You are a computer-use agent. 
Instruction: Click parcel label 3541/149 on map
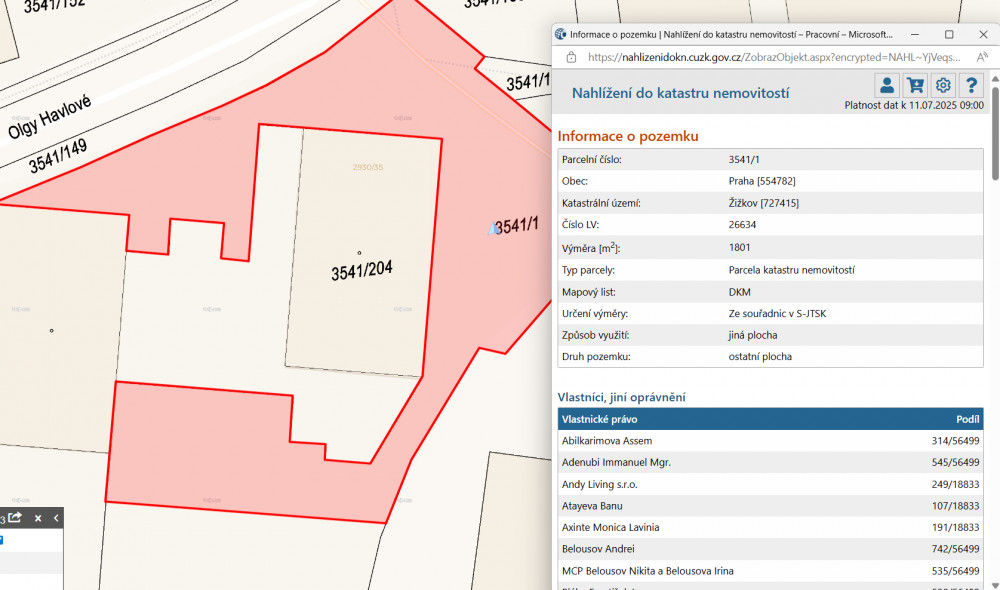pos(58,157)
